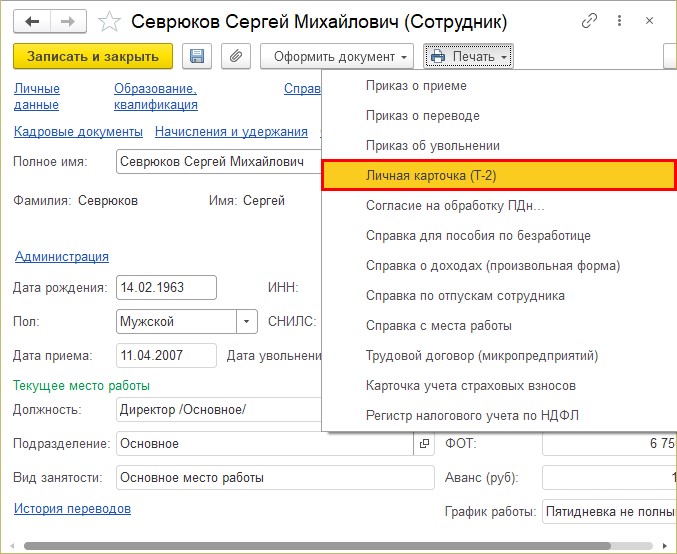
Task: Click the scrollbar right arrow
Action: (665, 546)
